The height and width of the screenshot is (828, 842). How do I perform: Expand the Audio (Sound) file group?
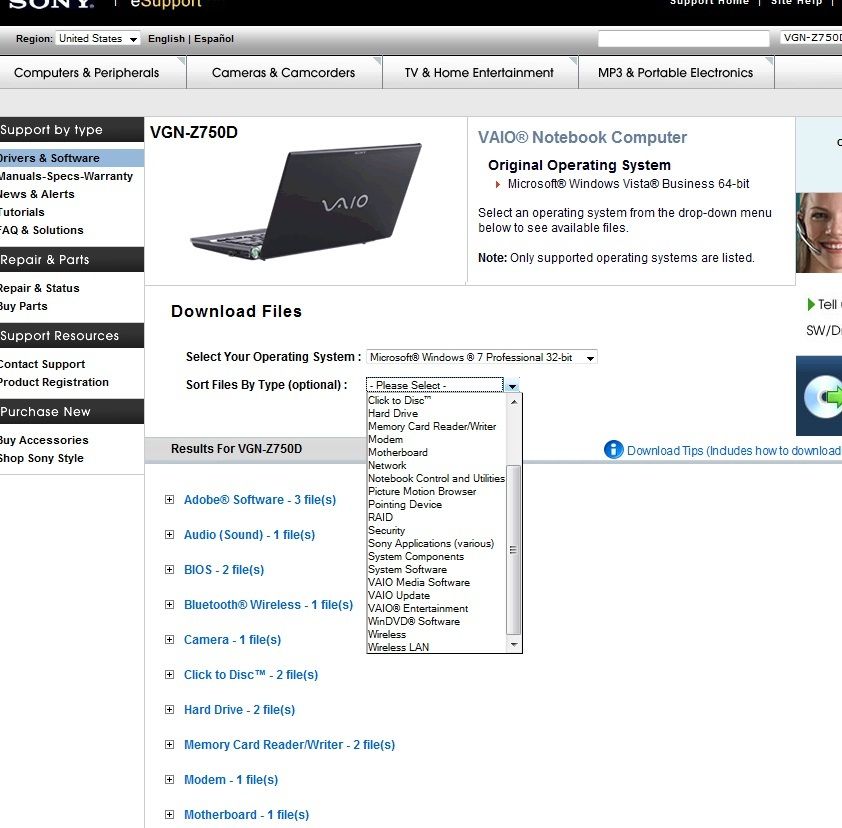click(x=169, y=534)
